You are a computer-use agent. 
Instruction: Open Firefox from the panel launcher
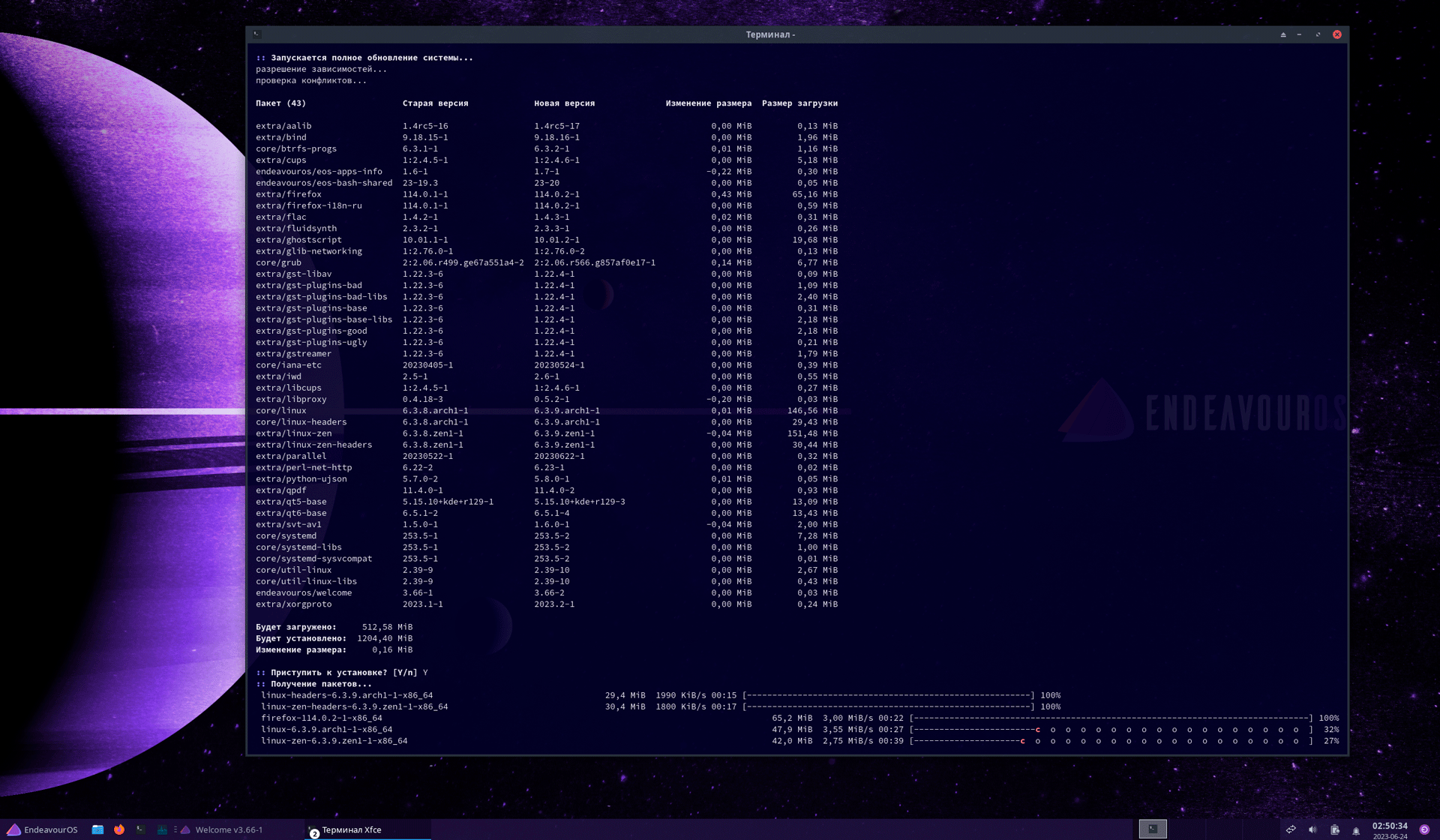(119, 829)
